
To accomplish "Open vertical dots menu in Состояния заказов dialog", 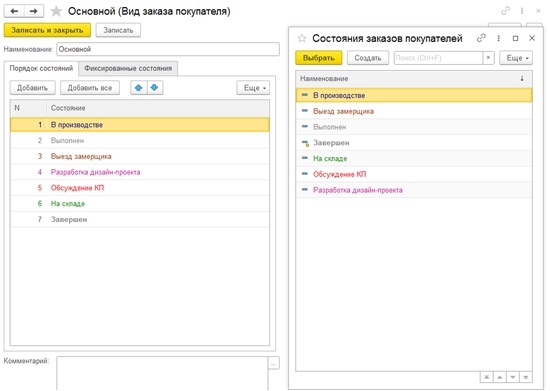I will click(498, 38).
